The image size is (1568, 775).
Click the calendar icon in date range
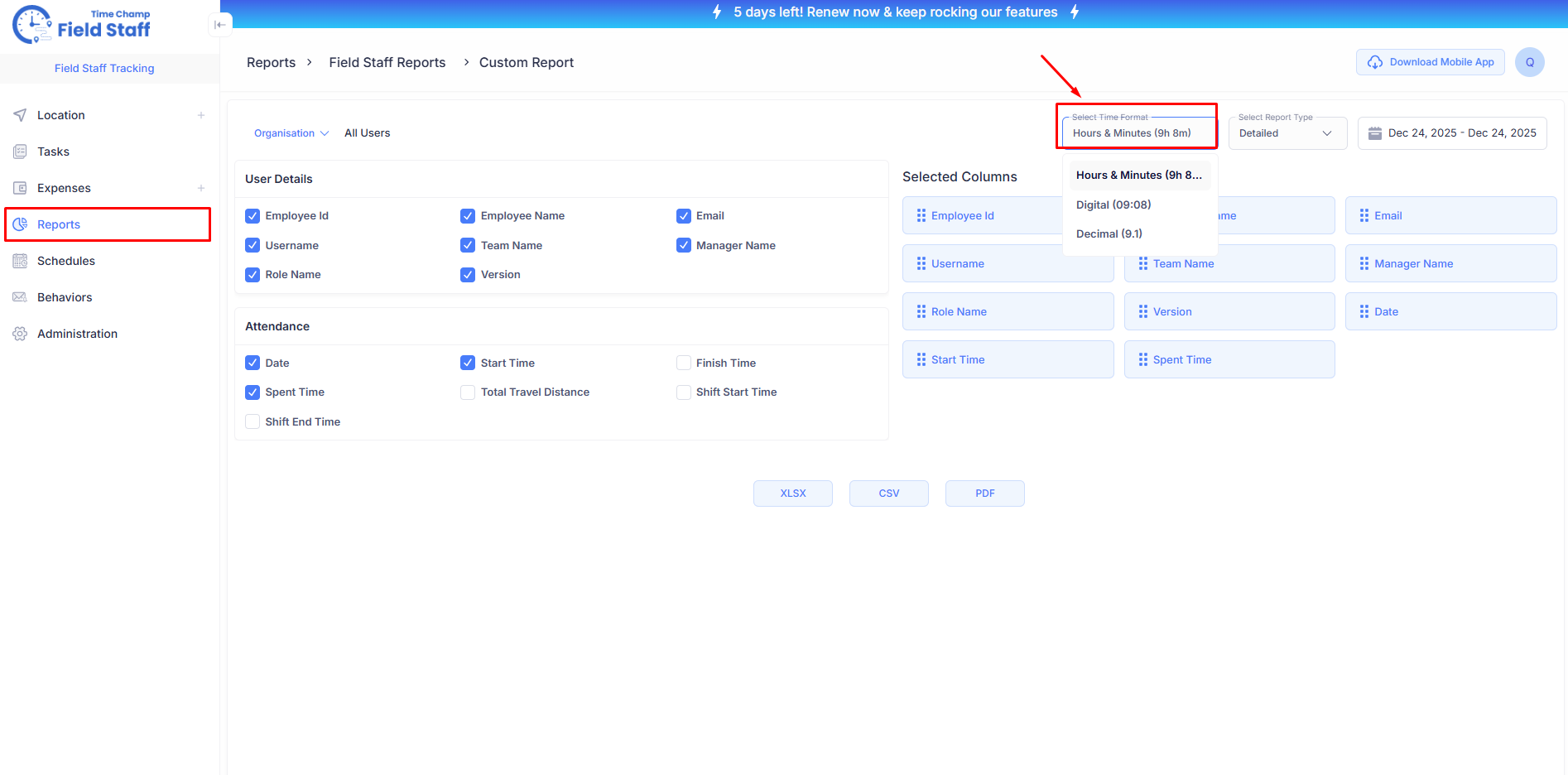(1375, 133)
